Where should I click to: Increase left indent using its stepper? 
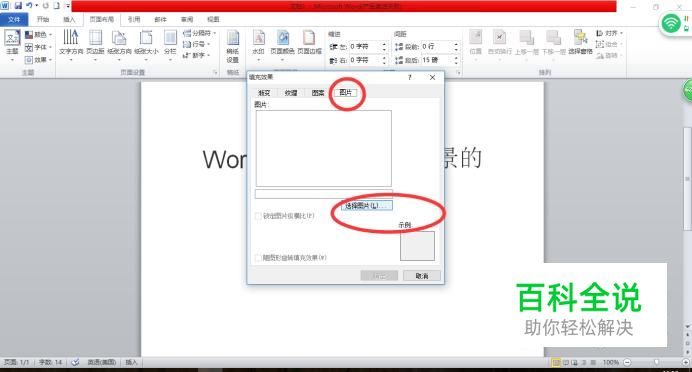[x=384, y=44]
